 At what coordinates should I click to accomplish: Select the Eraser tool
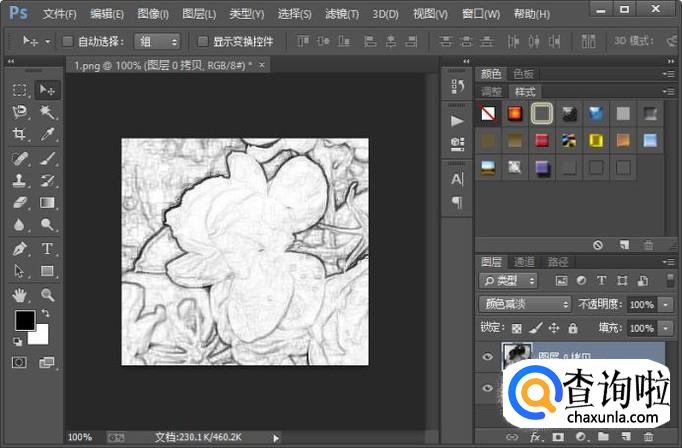click(19, 203)
